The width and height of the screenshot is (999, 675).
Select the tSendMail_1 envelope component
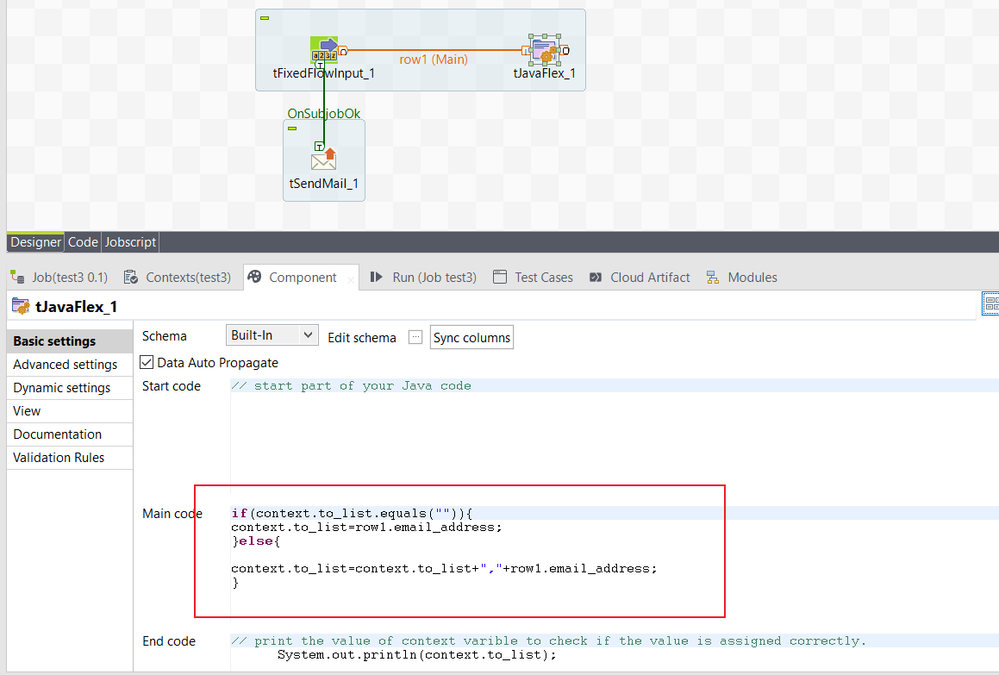324,159
